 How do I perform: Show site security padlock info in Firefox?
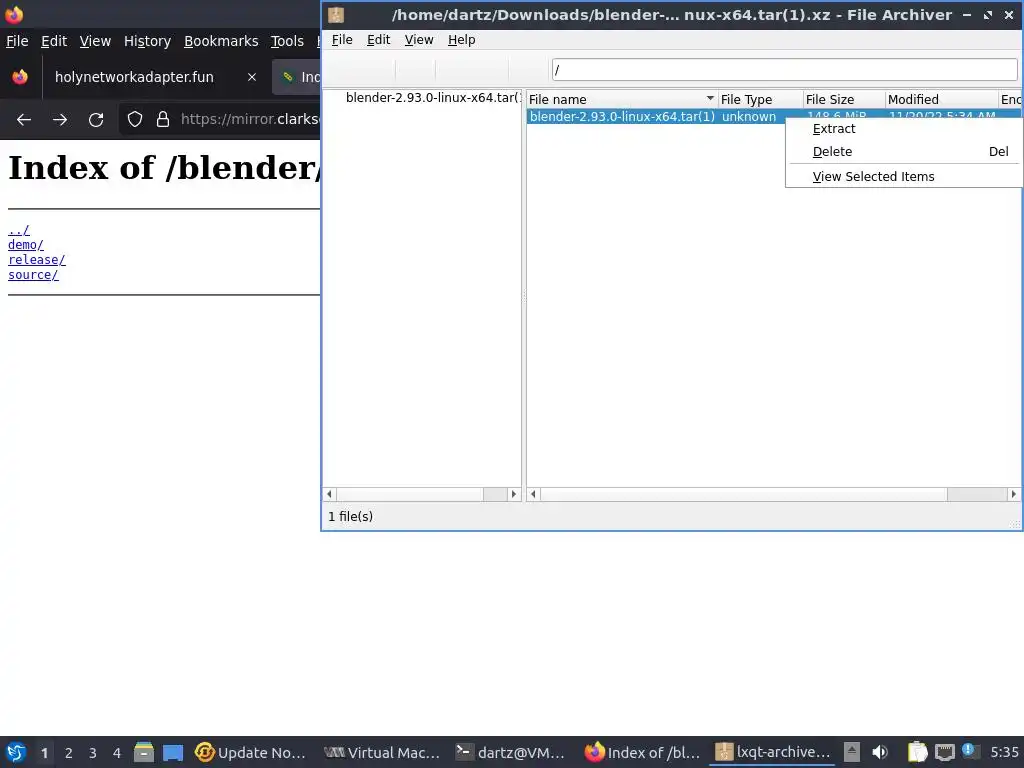[163, 120]
